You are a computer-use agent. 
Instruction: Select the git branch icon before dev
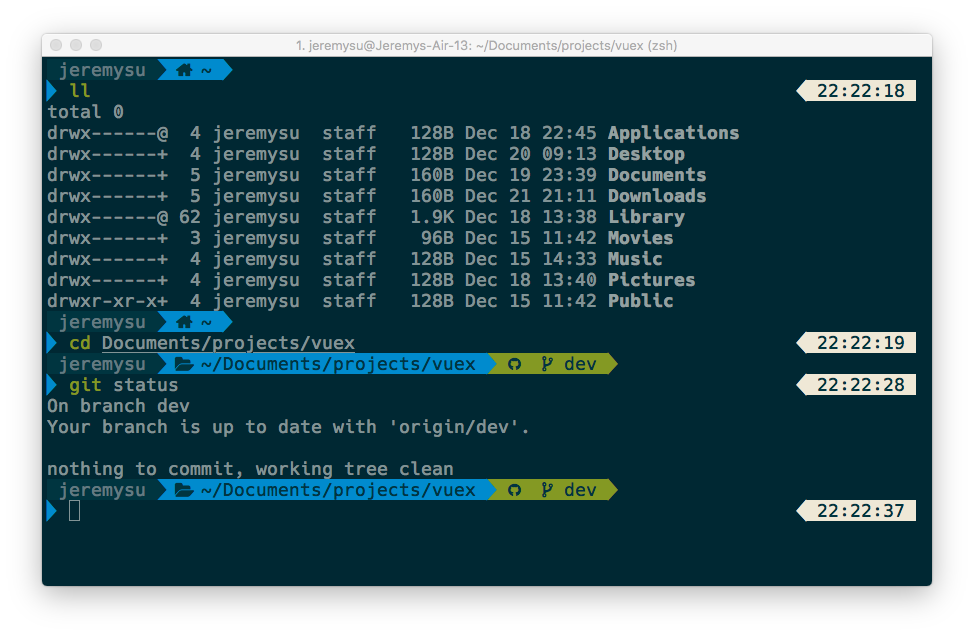pos(548,364)
